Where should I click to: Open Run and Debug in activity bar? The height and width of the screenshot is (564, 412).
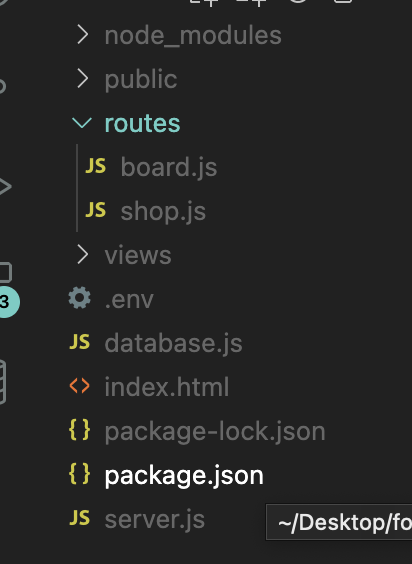4,186
